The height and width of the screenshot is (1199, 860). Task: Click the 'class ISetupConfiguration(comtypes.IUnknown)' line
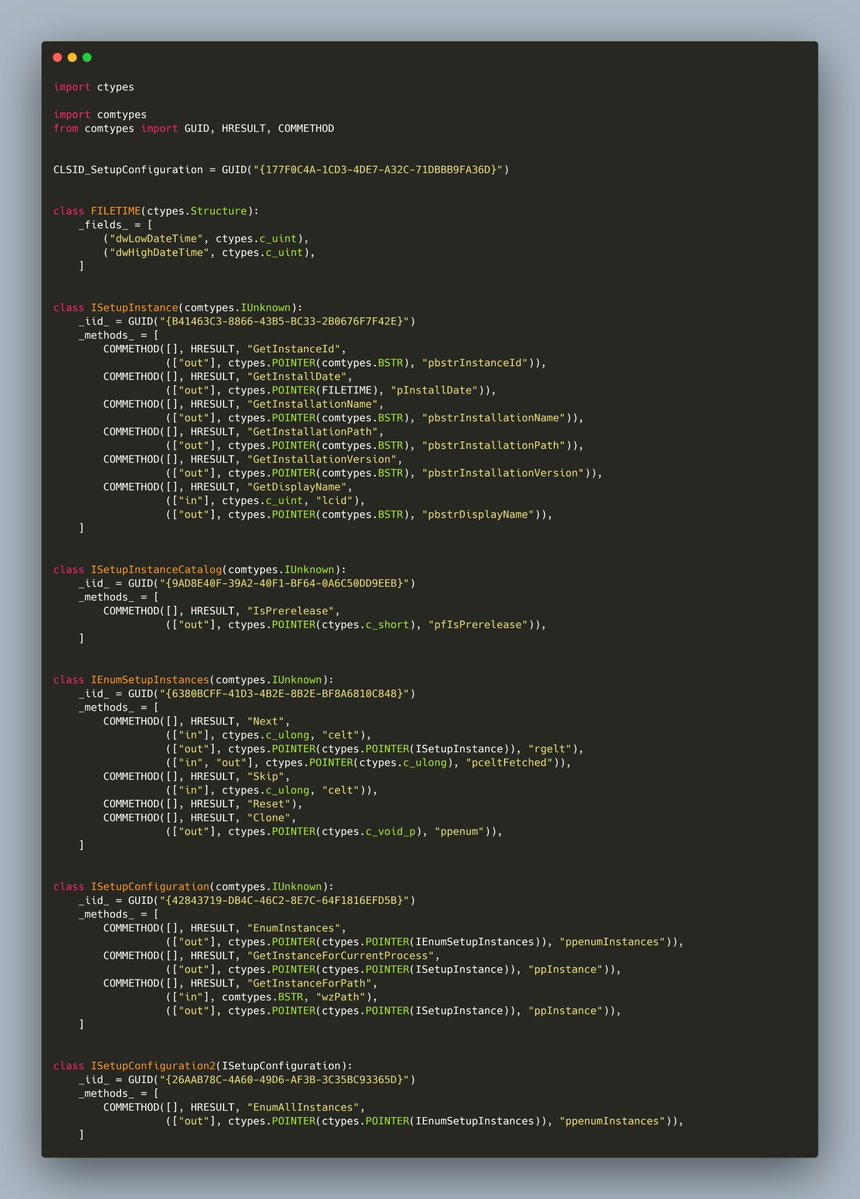click(x=193, y=885)
